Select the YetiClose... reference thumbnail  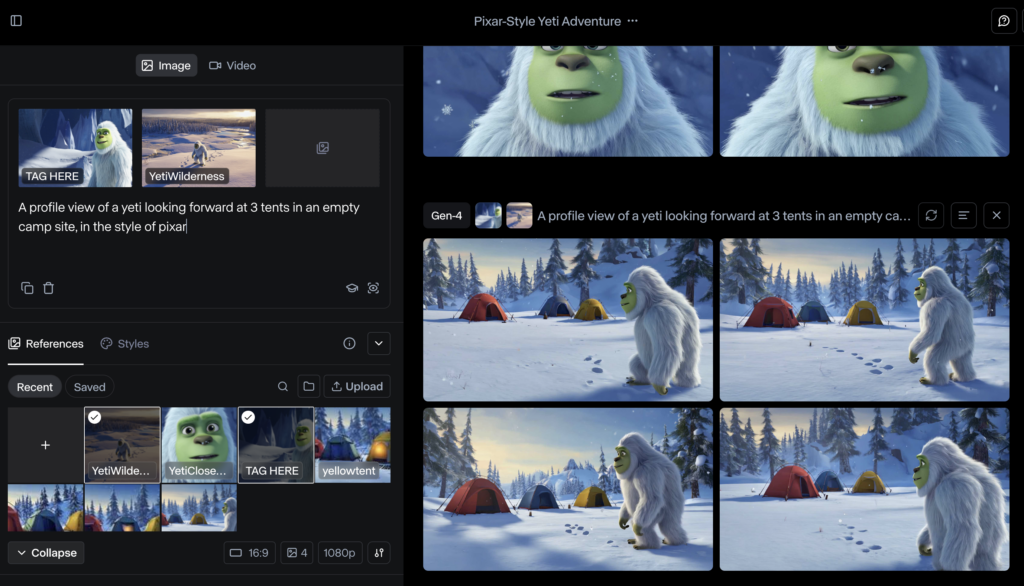tap(199, 445)
